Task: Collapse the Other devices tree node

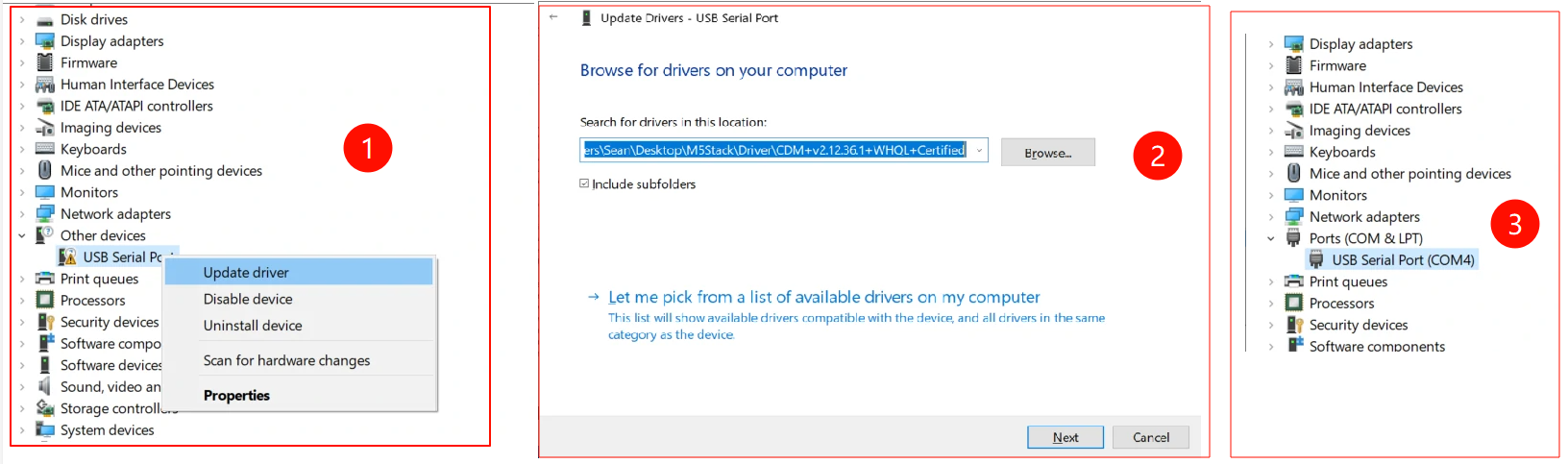Action: point(22,235)
